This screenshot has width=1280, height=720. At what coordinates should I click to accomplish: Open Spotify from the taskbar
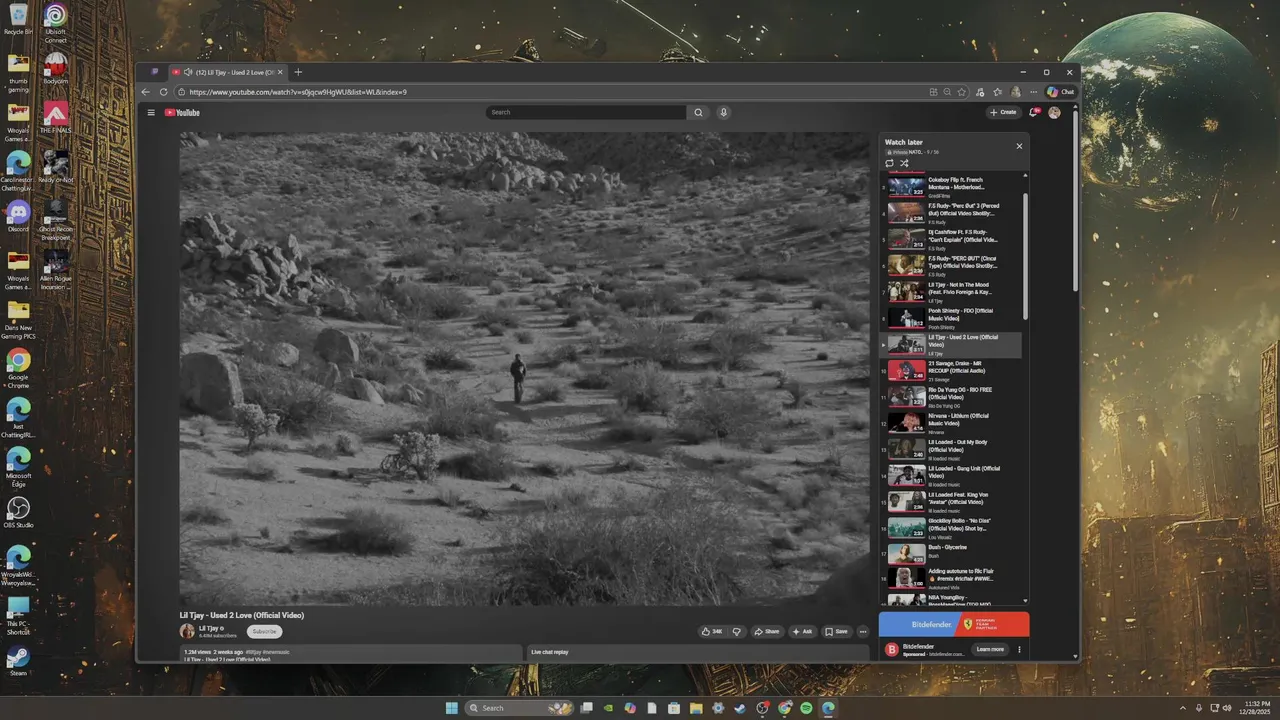pos(806,708)
